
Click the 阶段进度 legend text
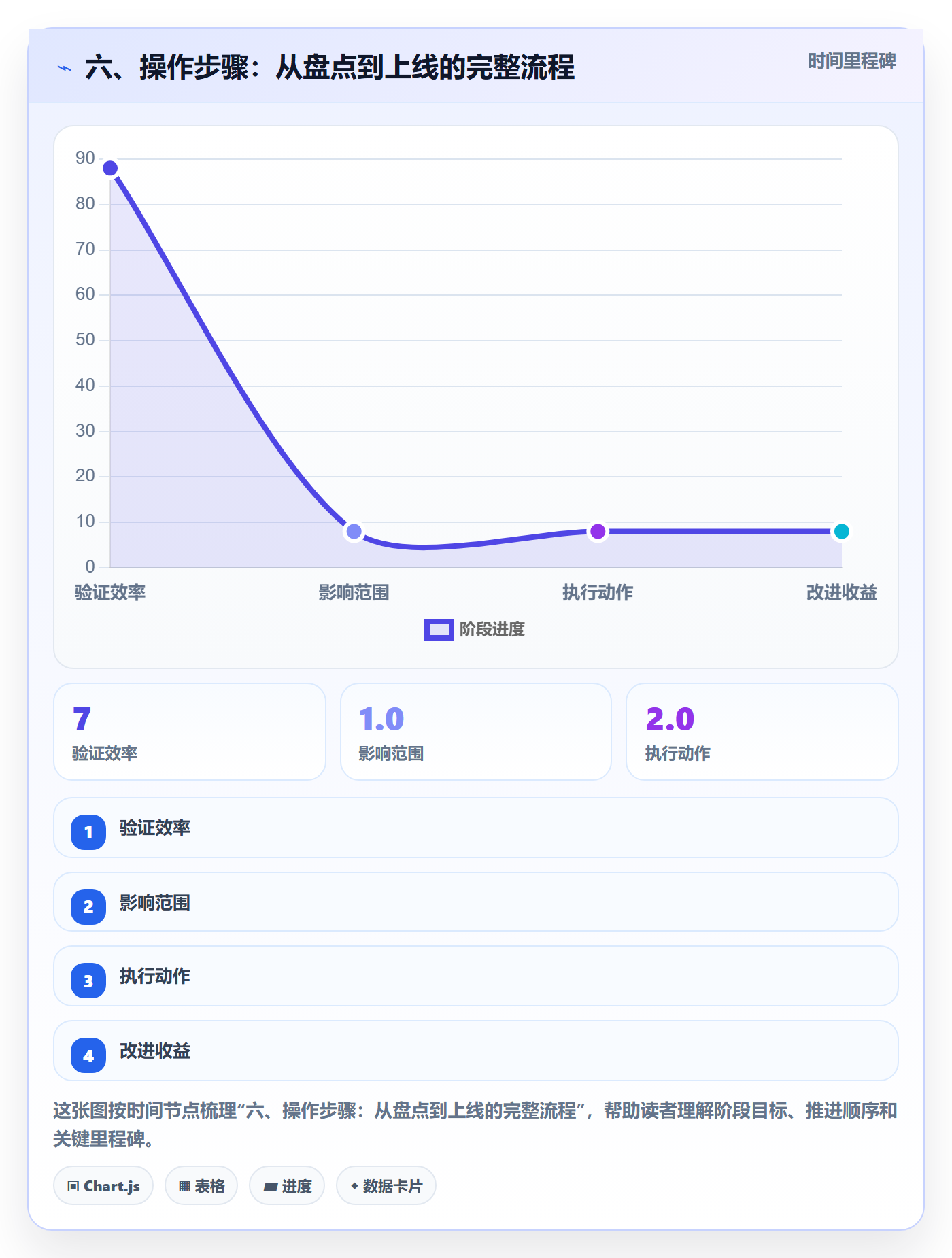[492, 630]
